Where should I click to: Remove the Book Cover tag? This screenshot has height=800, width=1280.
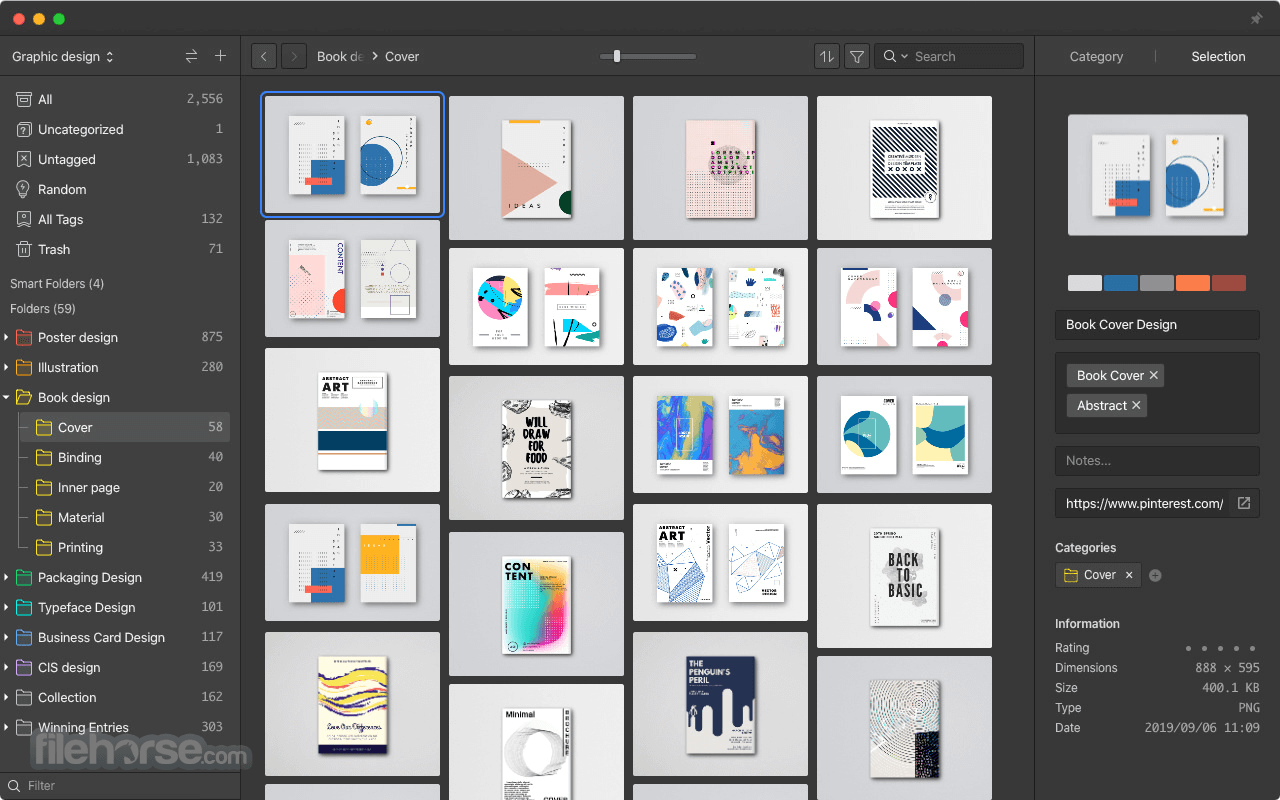coord(1154,375)
